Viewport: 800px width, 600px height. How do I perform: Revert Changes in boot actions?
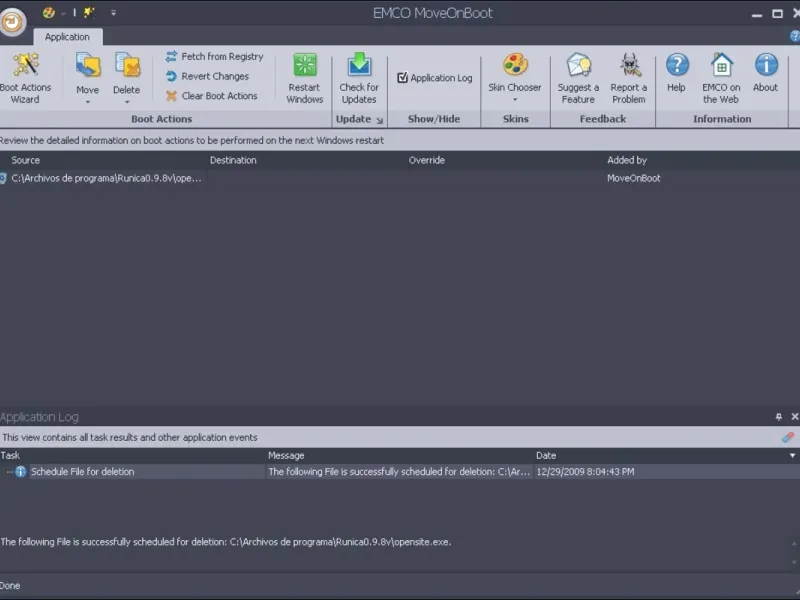point(208,77)
